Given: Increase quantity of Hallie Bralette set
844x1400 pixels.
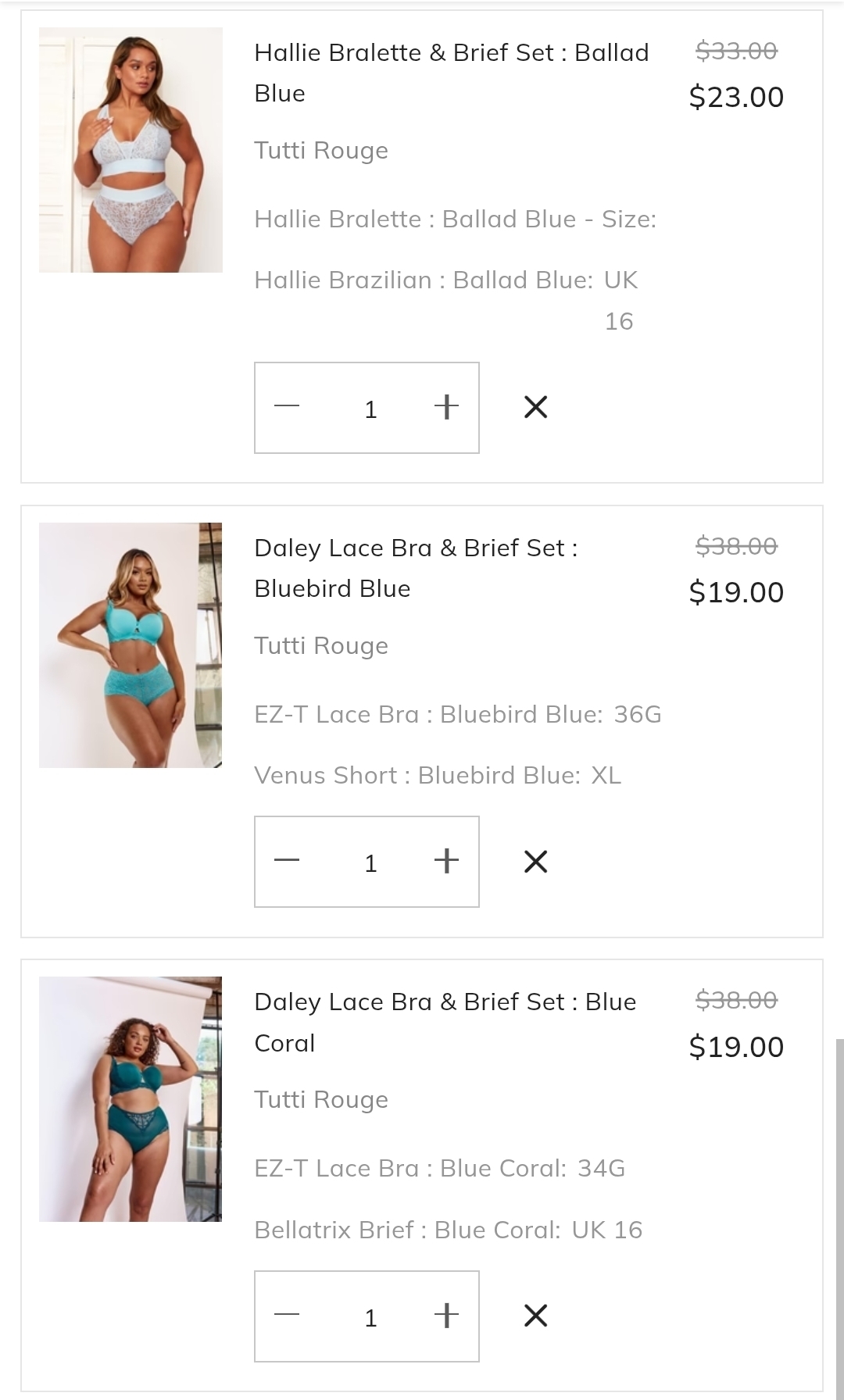Looking at the screenshot, I should click(446, 407).
